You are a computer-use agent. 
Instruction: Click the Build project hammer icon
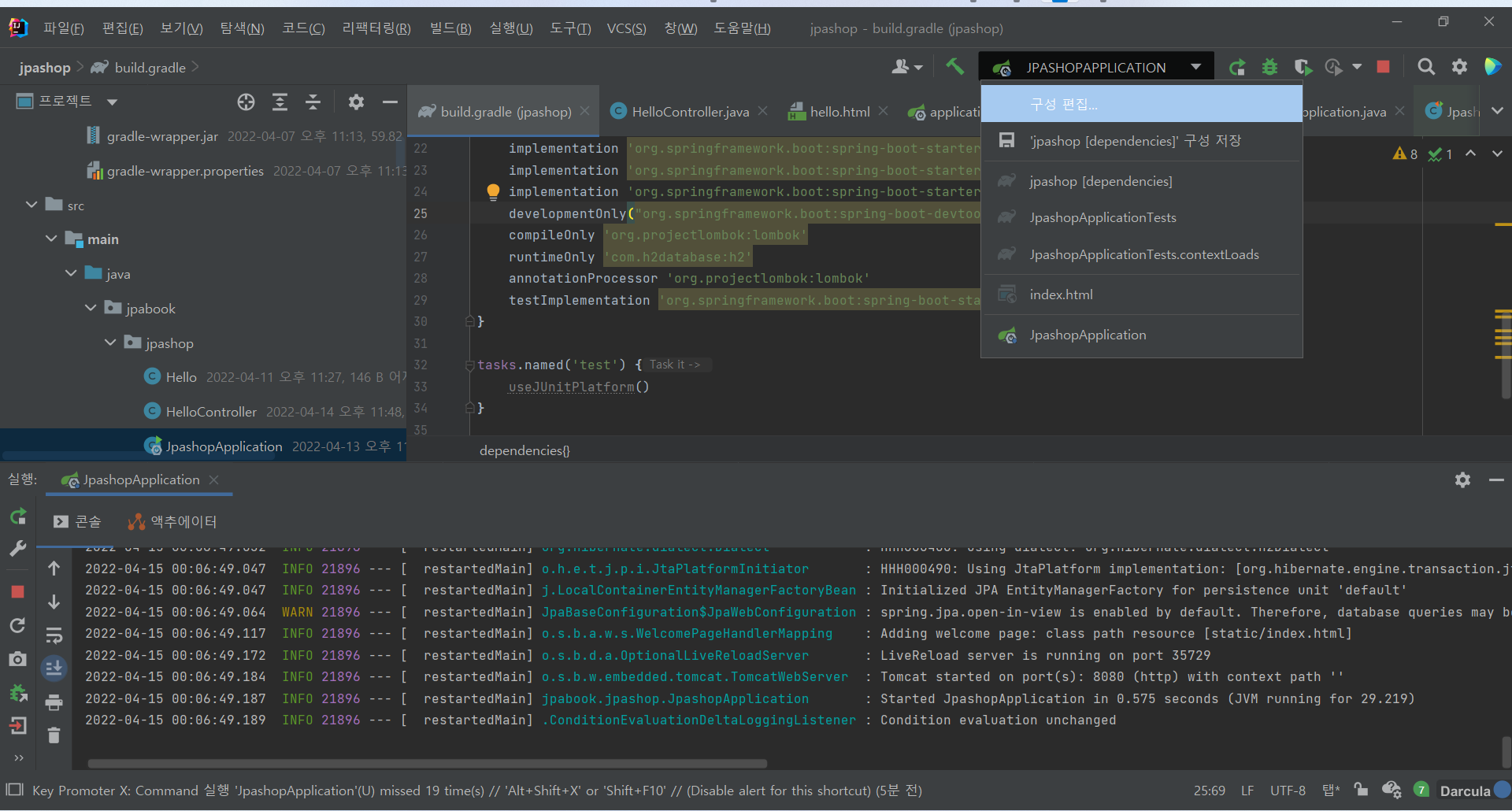954,67
